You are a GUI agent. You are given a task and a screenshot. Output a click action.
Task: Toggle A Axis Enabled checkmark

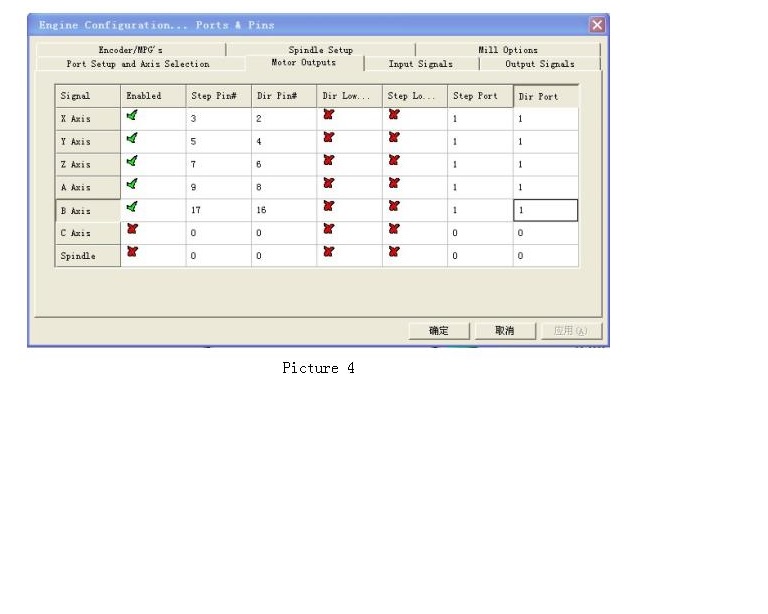click(x=132, y=184)
